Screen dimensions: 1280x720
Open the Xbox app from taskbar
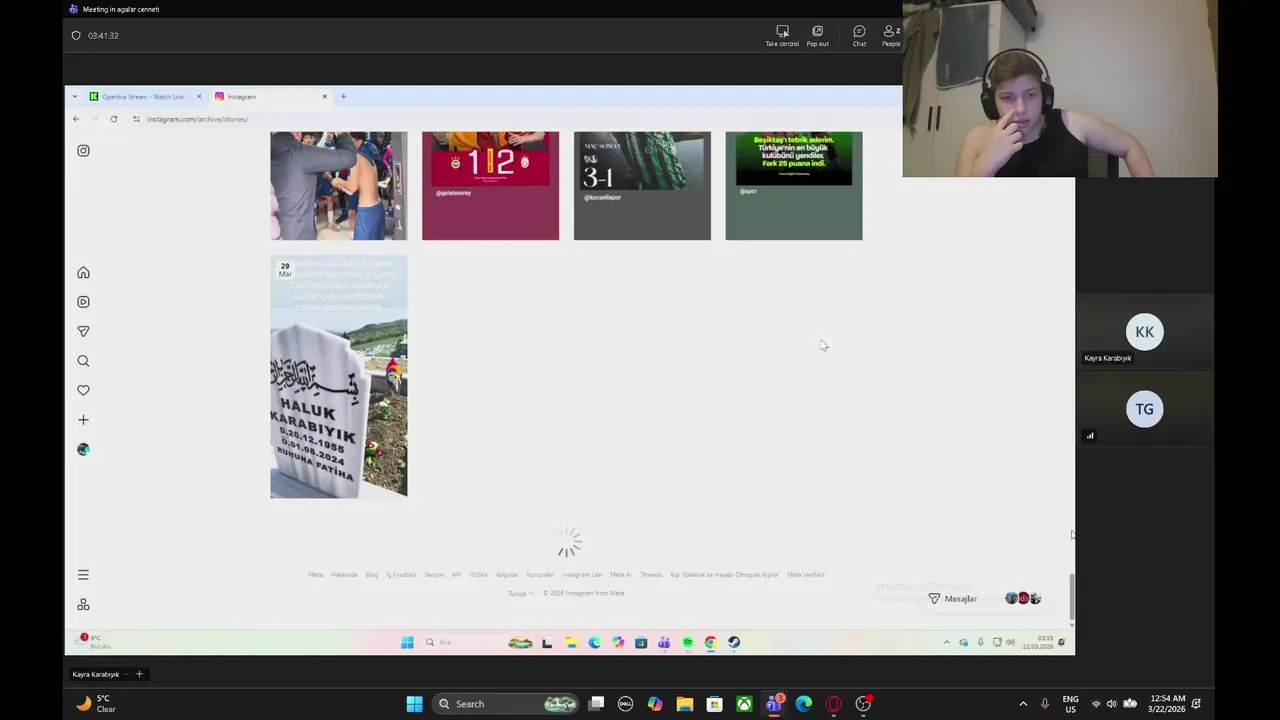[744, 704]
